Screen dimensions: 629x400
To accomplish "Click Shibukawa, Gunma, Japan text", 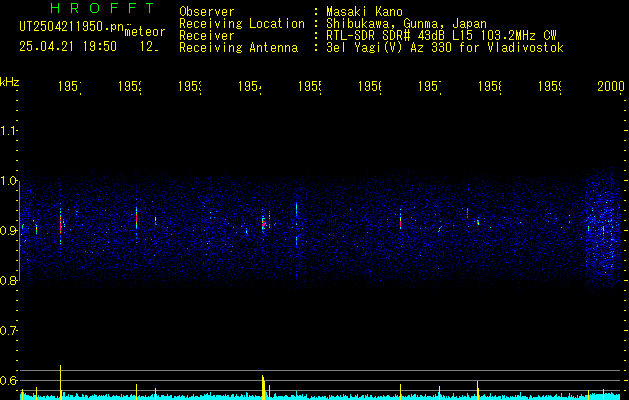I will point(406,24).
